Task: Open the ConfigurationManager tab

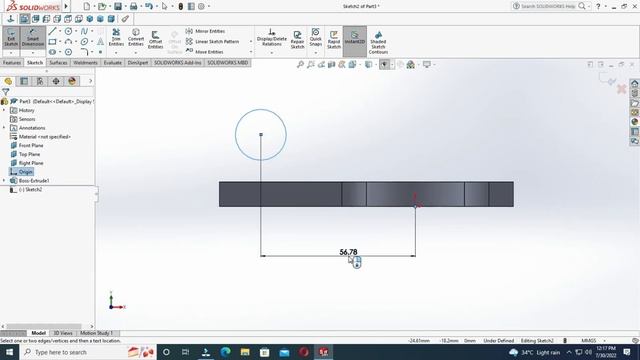Action: click(40, 81)
